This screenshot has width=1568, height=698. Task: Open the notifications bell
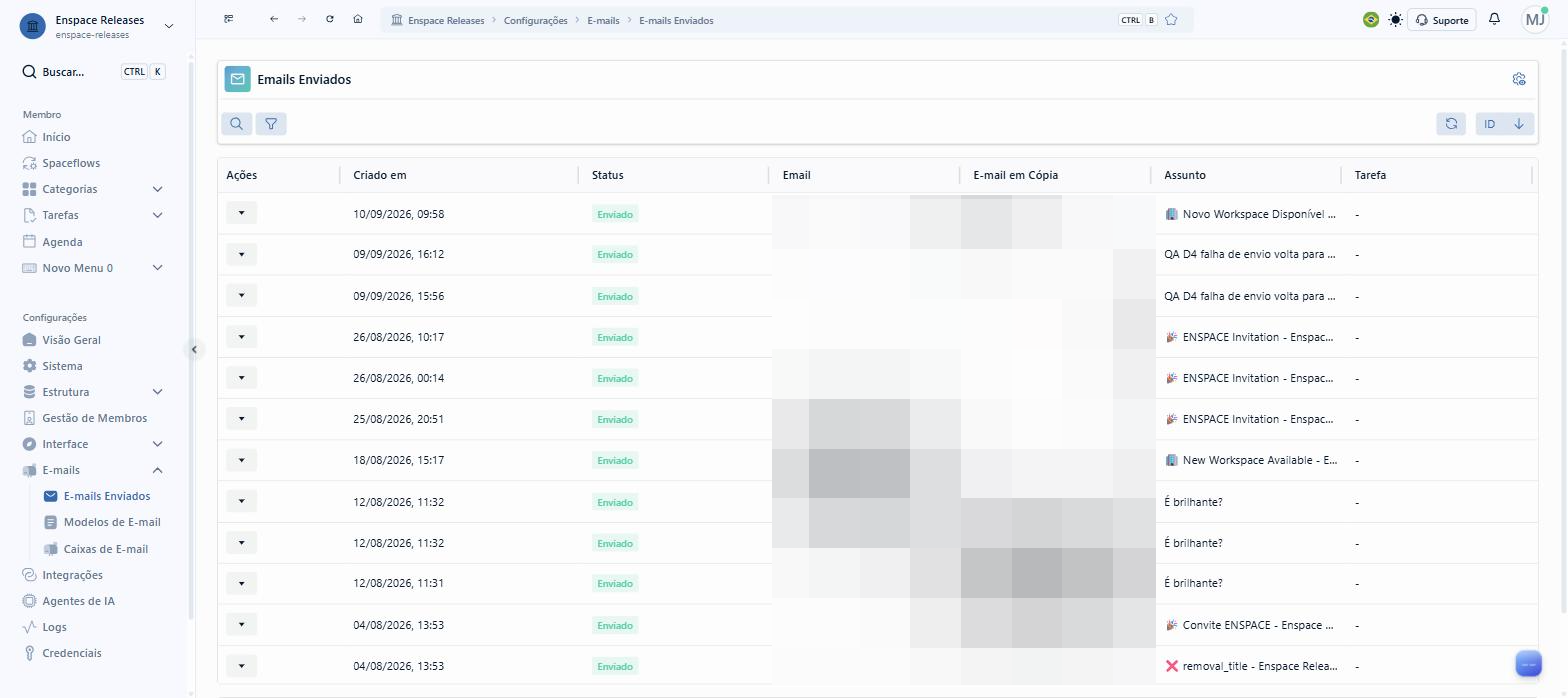(1495, 19)
